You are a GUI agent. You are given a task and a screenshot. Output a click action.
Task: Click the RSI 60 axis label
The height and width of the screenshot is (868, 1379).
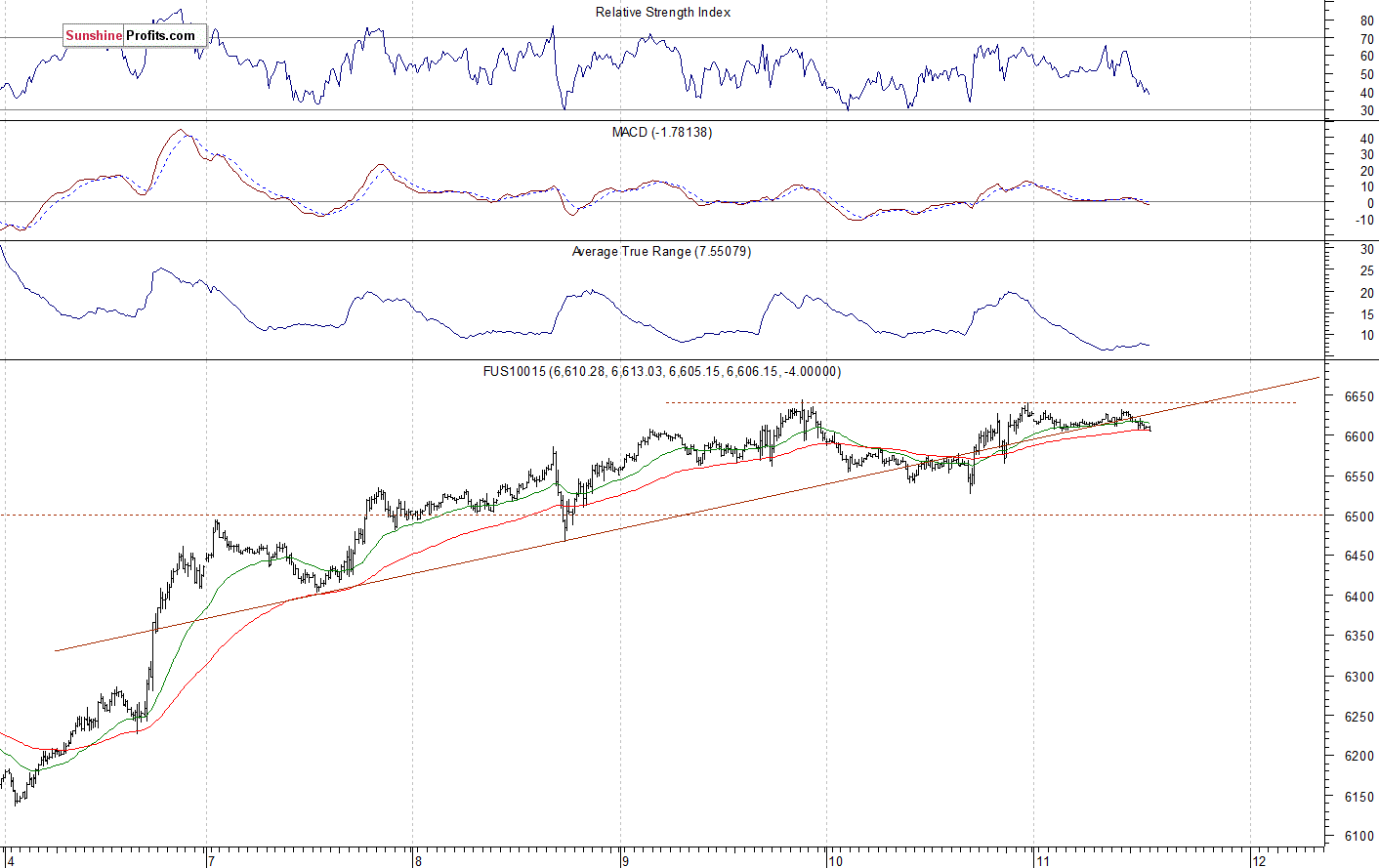click(1367, 57)
